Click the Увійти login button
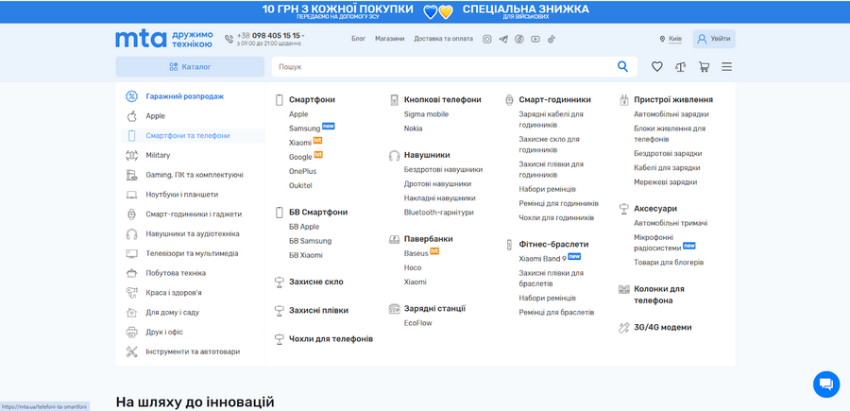Image resolution: width=850 pixels, height=411 pixels. pyautogui.click(x=714, y=39)
